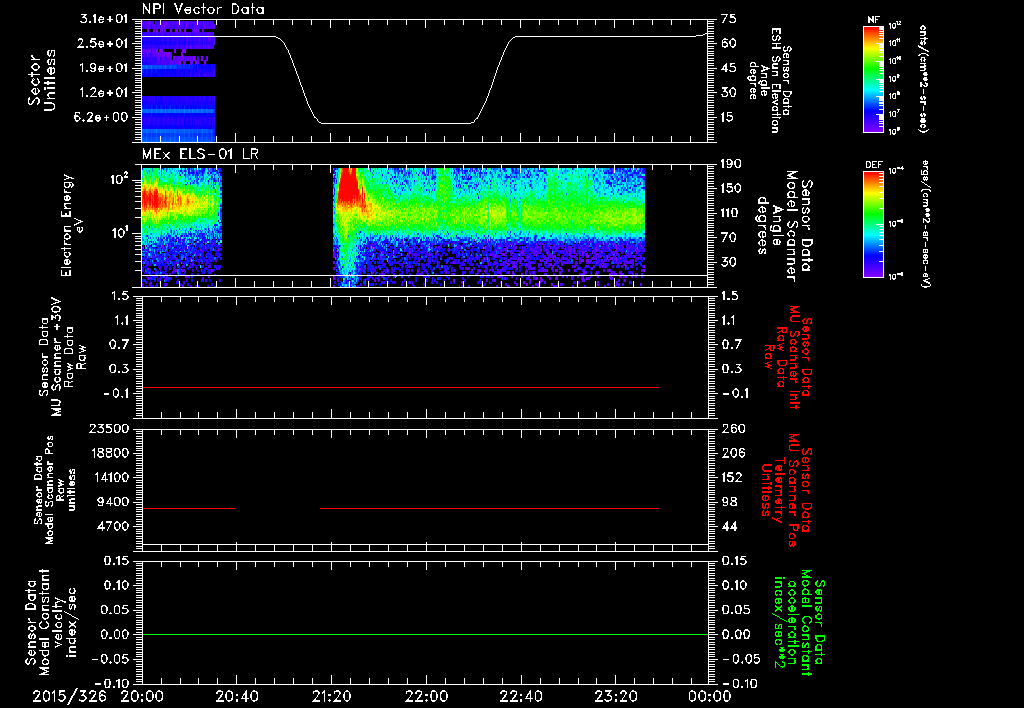Click the 9400 scanner position tick
Image resolution: width=1024 pixels, height=708 pixels.
click(x=112, y=502)
